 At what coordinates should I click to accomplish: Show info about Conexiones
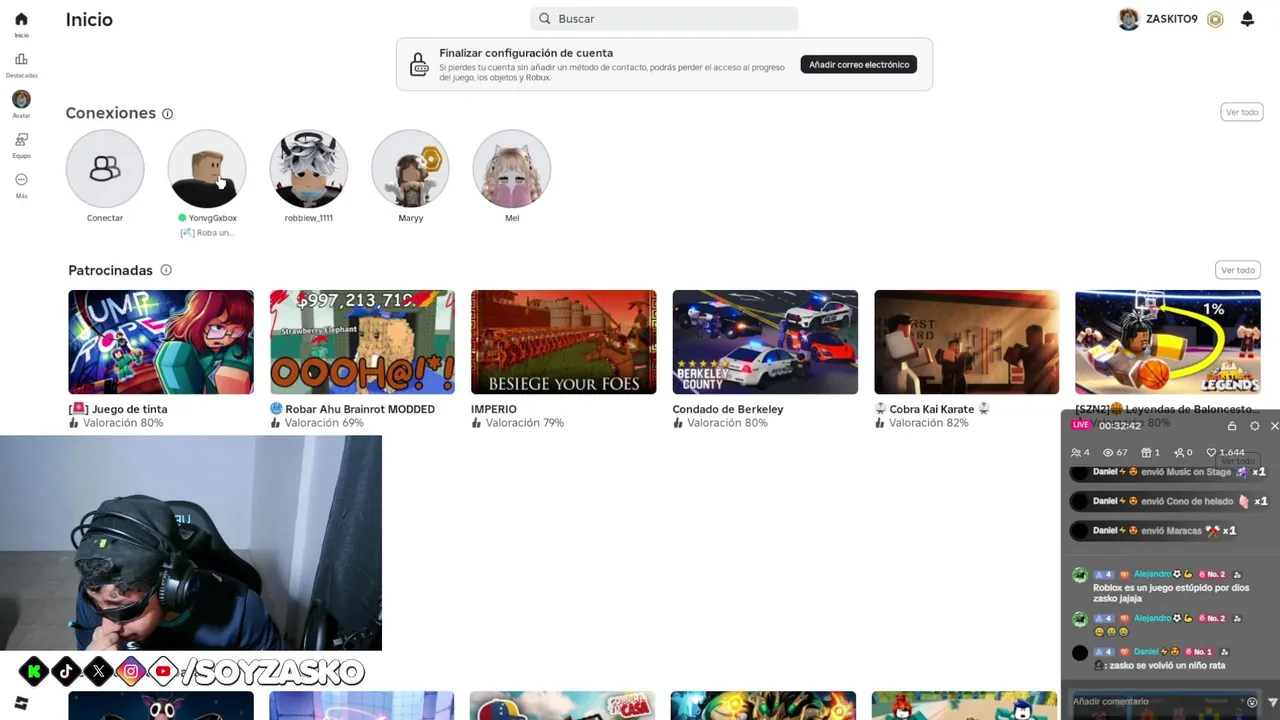point(167,114)
